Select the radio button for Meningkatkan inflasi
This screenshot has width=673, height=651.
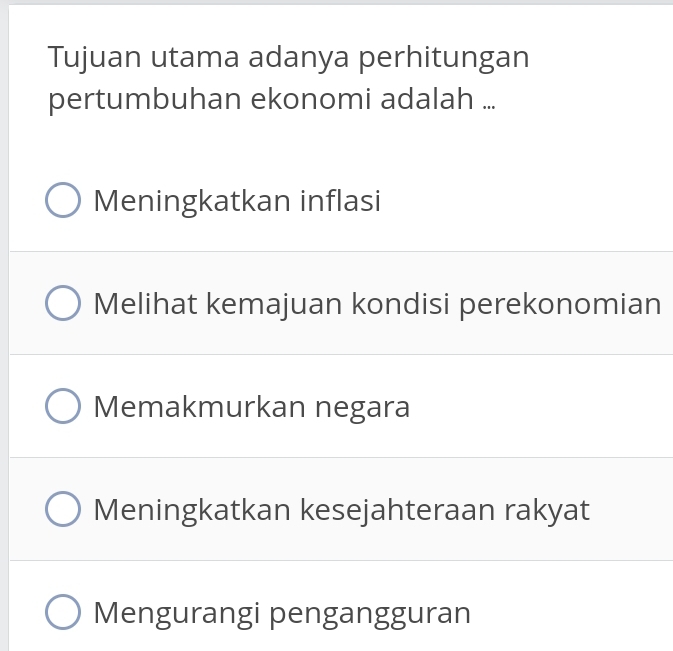tap(63, 201)
